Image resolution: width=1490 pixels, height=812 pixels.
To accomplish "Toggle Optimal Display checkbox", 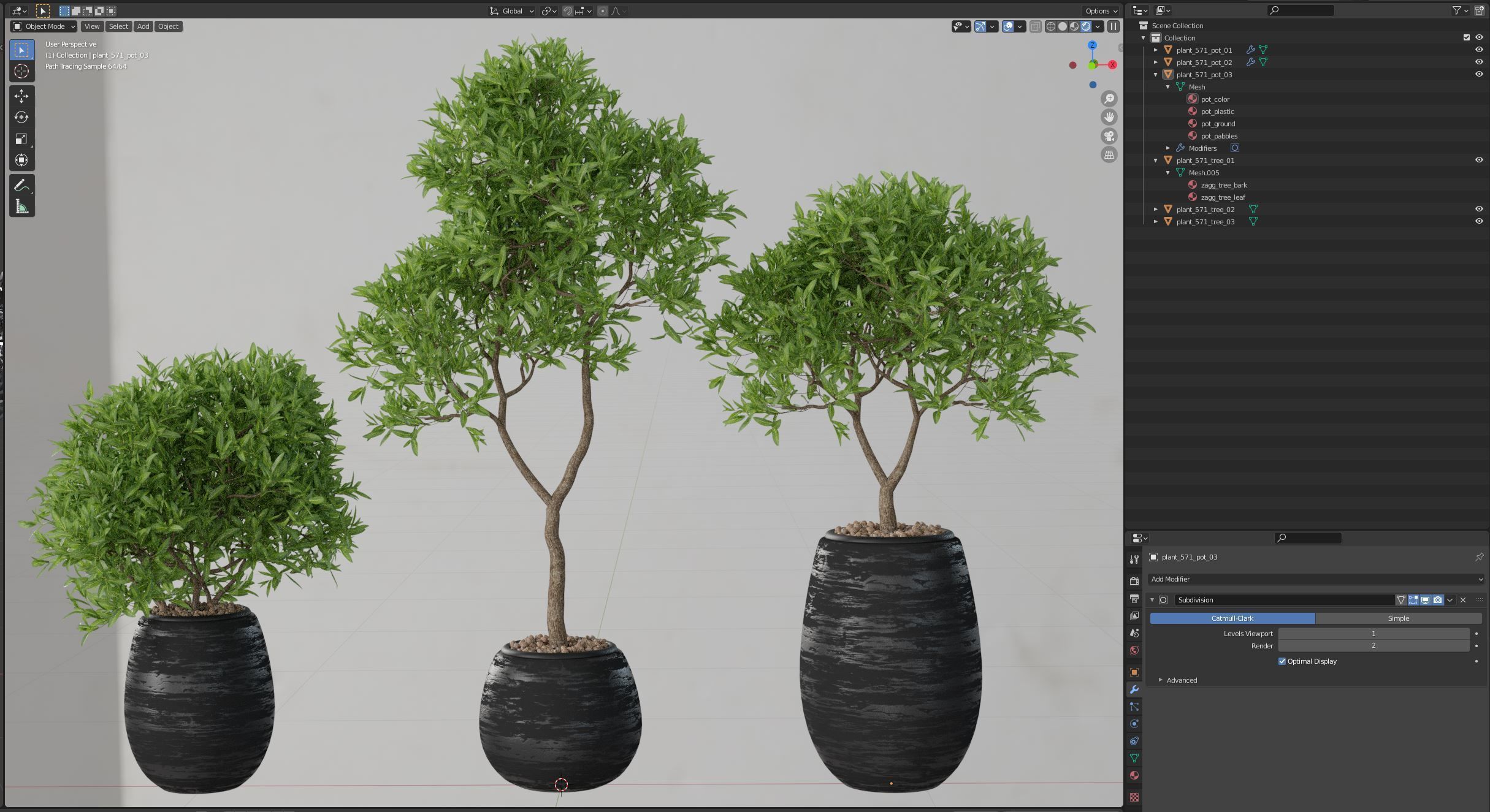I will [x=1282, y=661].
